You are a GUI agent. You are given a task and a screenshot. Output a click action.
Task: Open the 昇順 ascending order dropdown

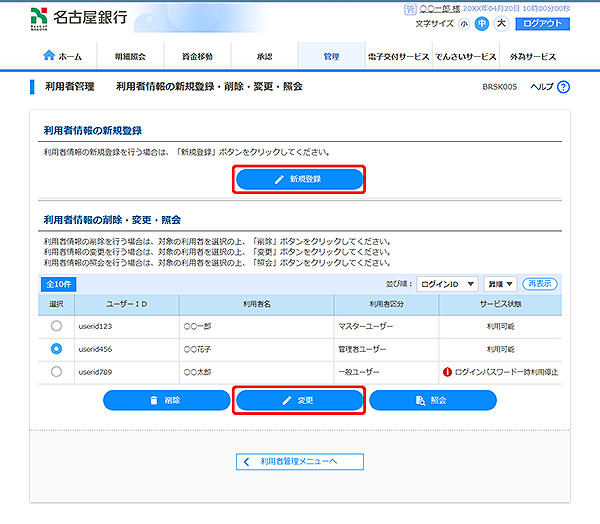point(502,284)
